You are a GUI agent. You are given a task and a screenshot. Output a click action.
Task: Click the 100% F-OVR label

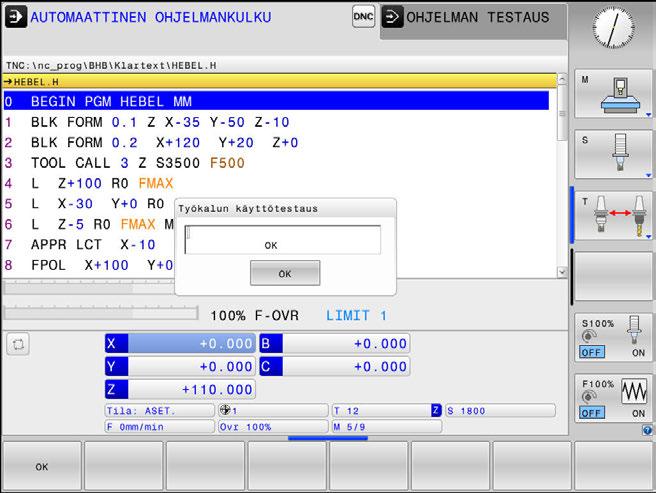click(254, 315)
